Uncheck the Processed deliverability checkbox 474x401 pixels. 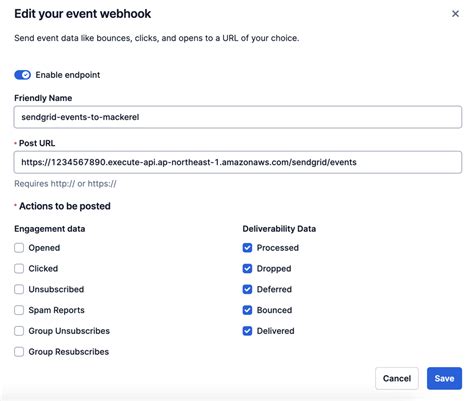(247, 248)
